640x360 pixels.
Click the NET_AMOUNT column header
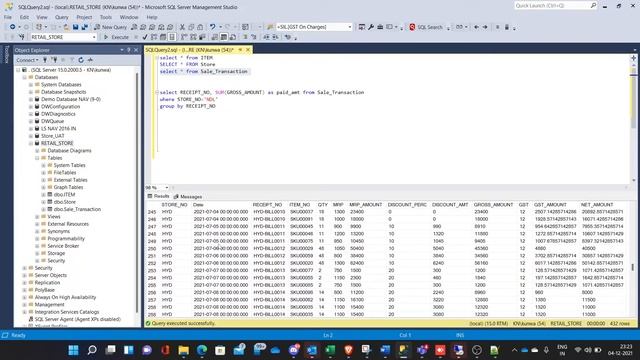click(597, 204)
